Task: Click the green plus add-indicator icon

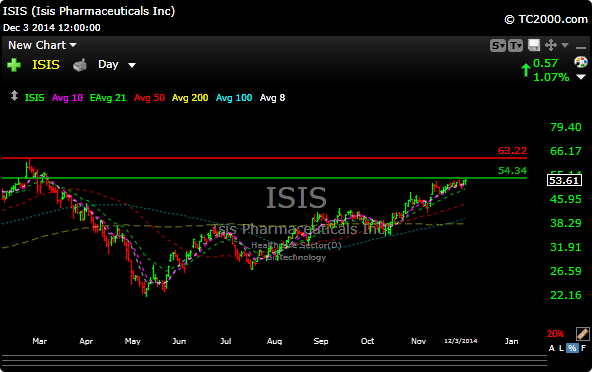Action: pyautogui.click(x=14, y=65)
